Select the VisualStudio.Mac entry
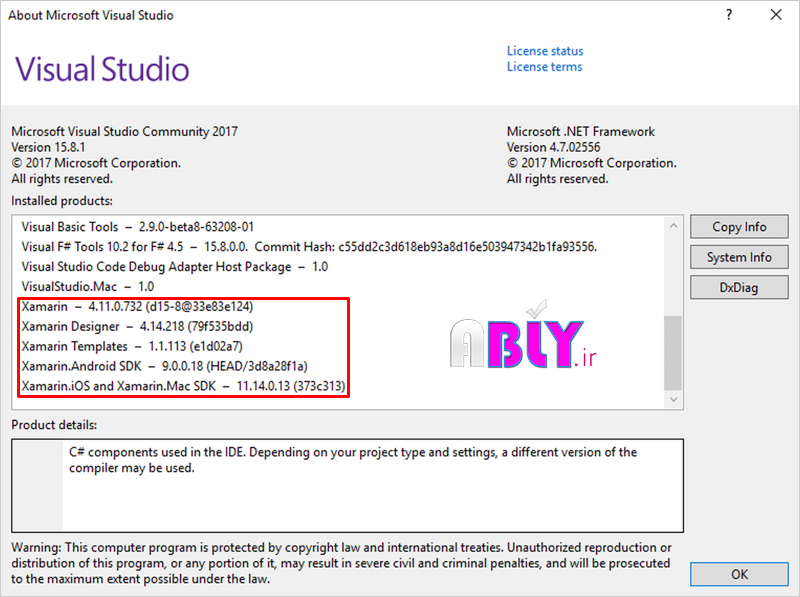 pyautogui.click(x=88, y=286)
